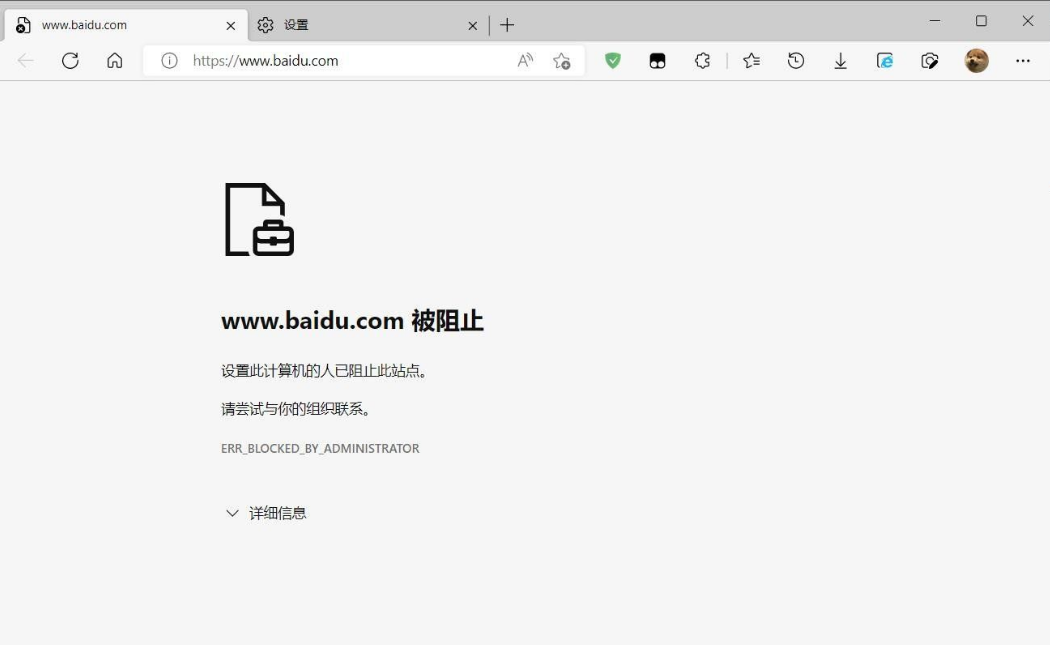Click the blocked document briefcase icon

coord(259,220)
